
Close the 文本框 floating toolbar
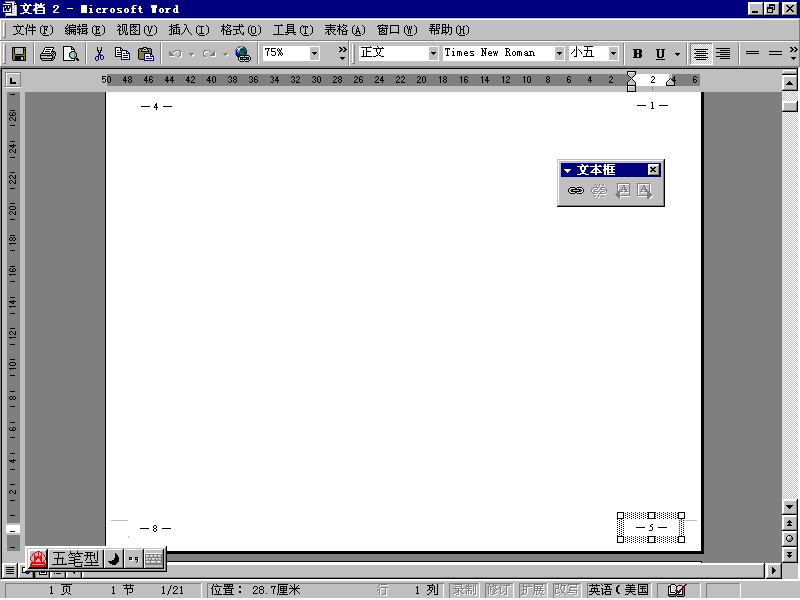click(653, 170)
